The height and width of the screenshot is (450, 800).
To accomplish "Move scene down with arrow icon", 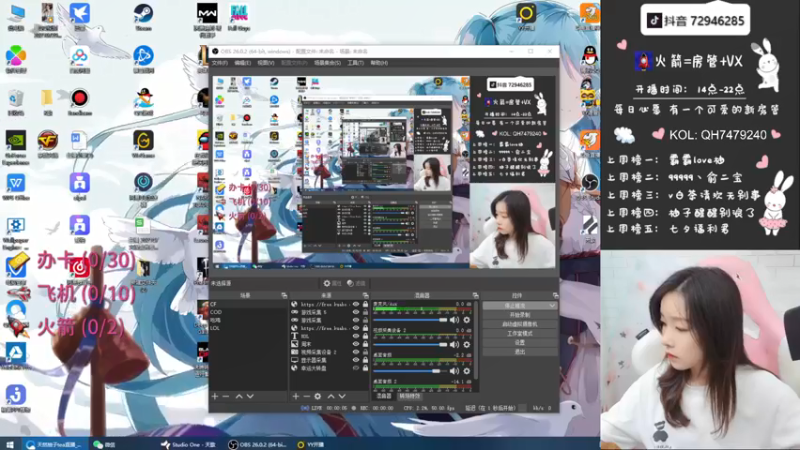I will (250, 396).
